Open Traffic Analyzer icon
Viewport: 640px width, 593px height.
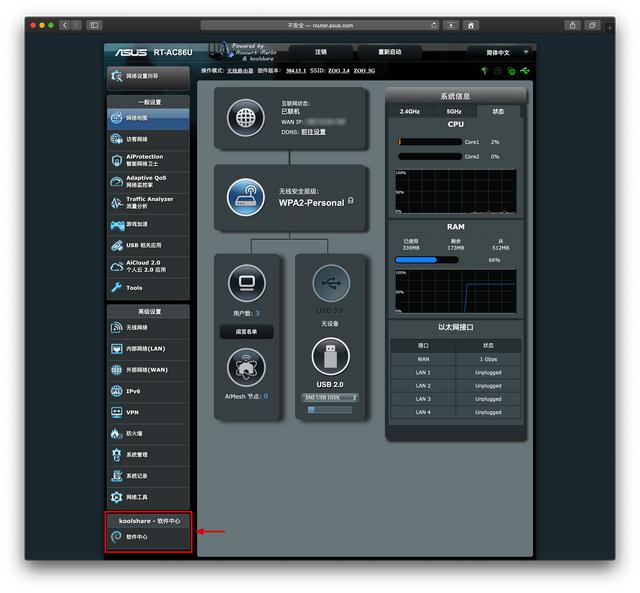(x=116, y=203)
